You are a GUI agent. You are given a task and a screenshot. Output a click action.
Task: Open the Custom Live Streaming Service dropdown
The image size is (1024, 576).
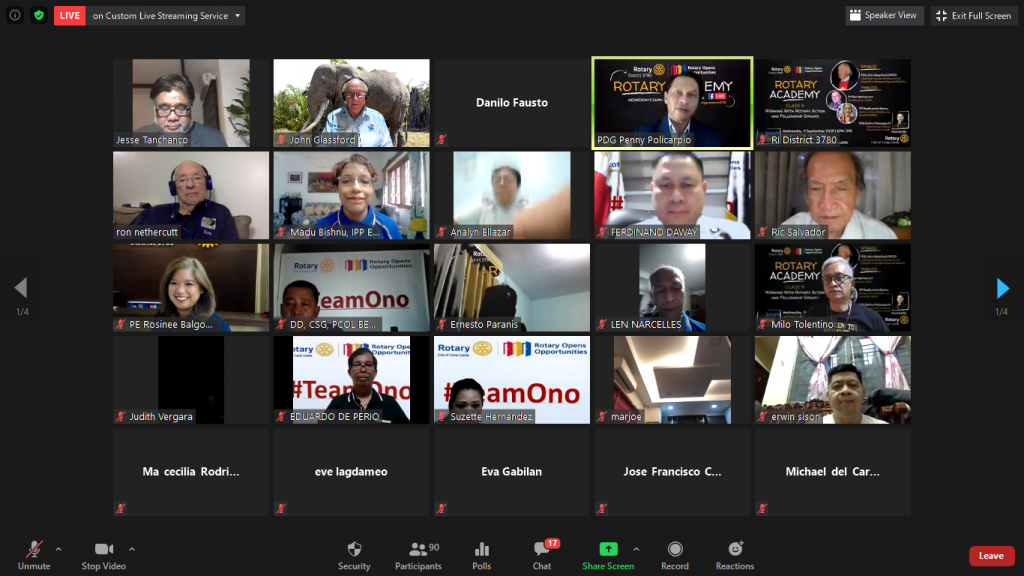point(237,16)
